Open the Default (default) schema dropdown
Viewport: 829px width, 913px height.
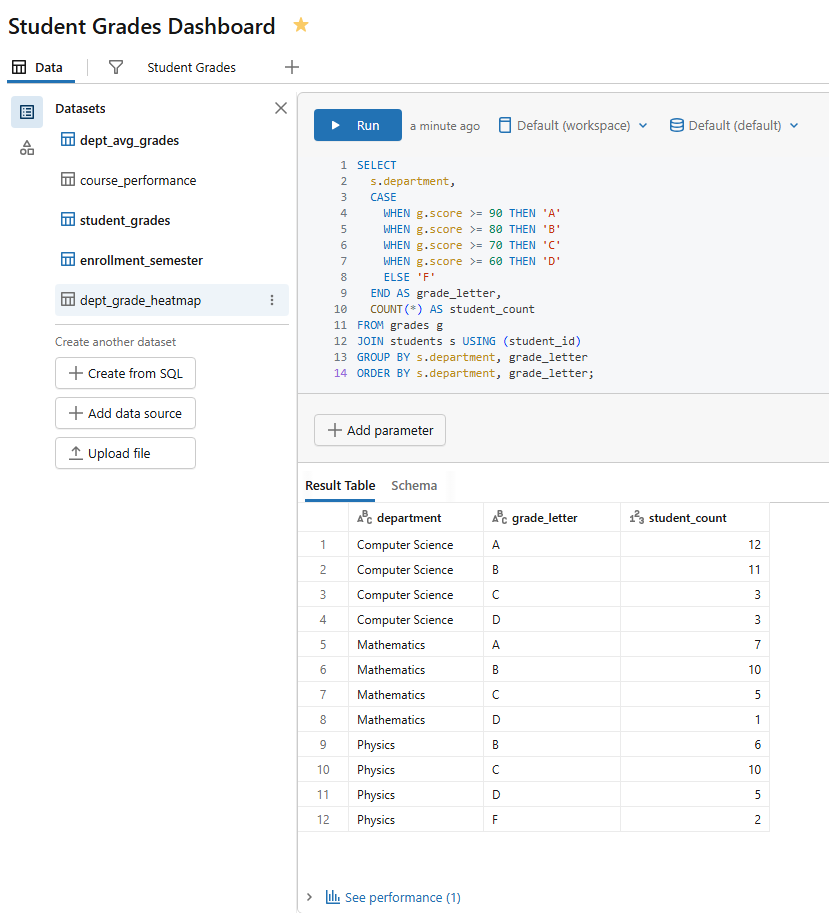734,125
